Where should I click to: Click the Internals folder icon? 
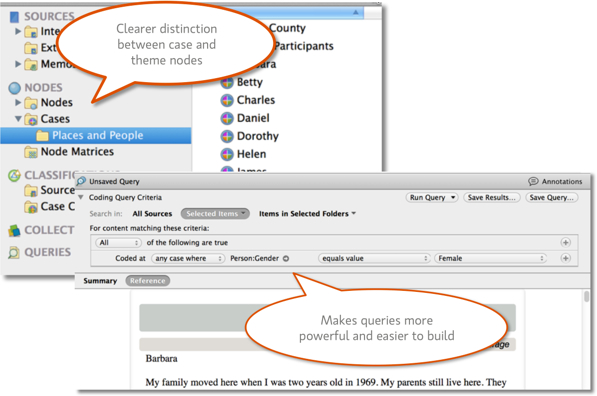[x=31, y=32]
